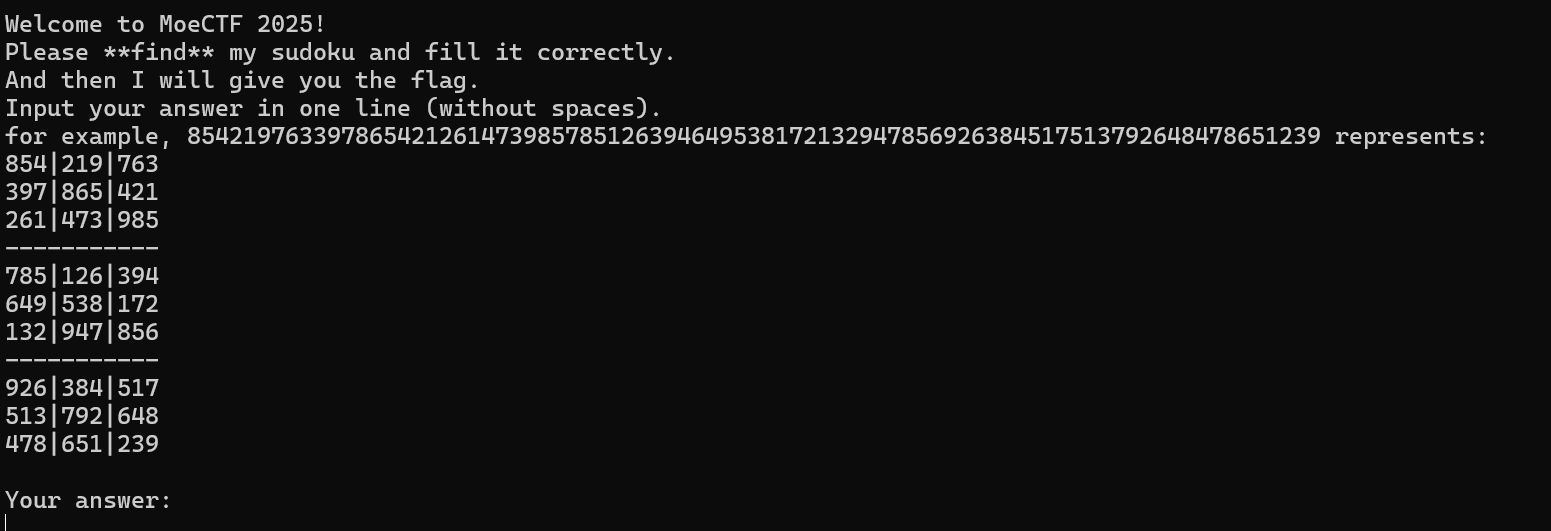Image resolution: width=1551 pixels, height=531 pixels.
Task: Click the word 'represents:' after the example
Action: click(1411, 136)
